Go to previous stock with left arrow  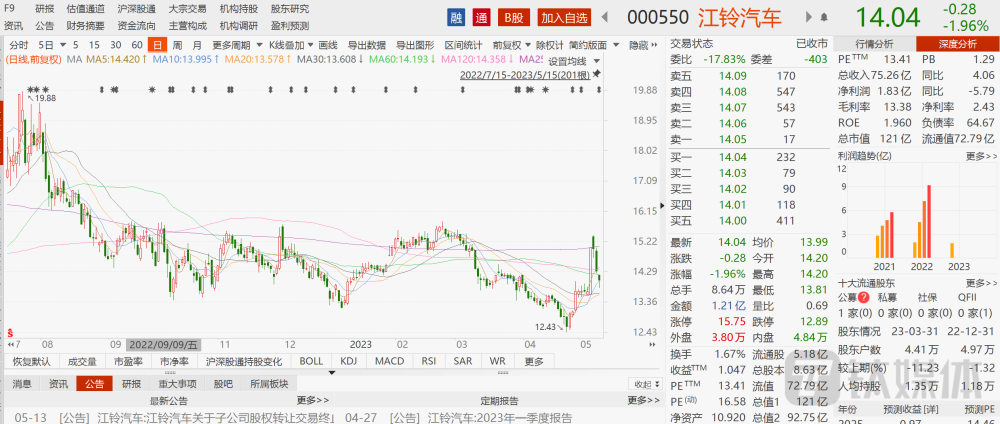[604, 17]
